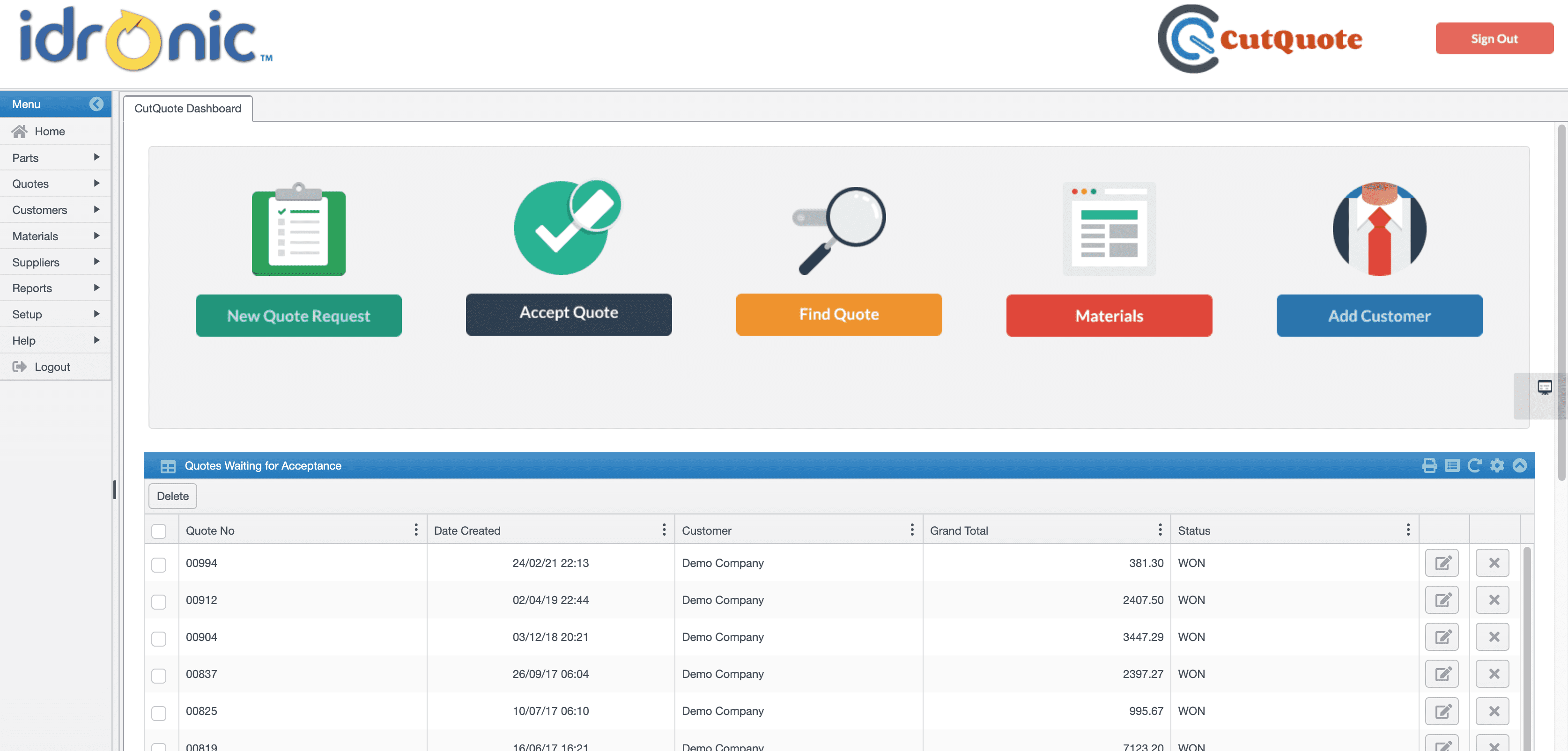Click the idronic logo
1568x751 pixels.
[146, 38]
